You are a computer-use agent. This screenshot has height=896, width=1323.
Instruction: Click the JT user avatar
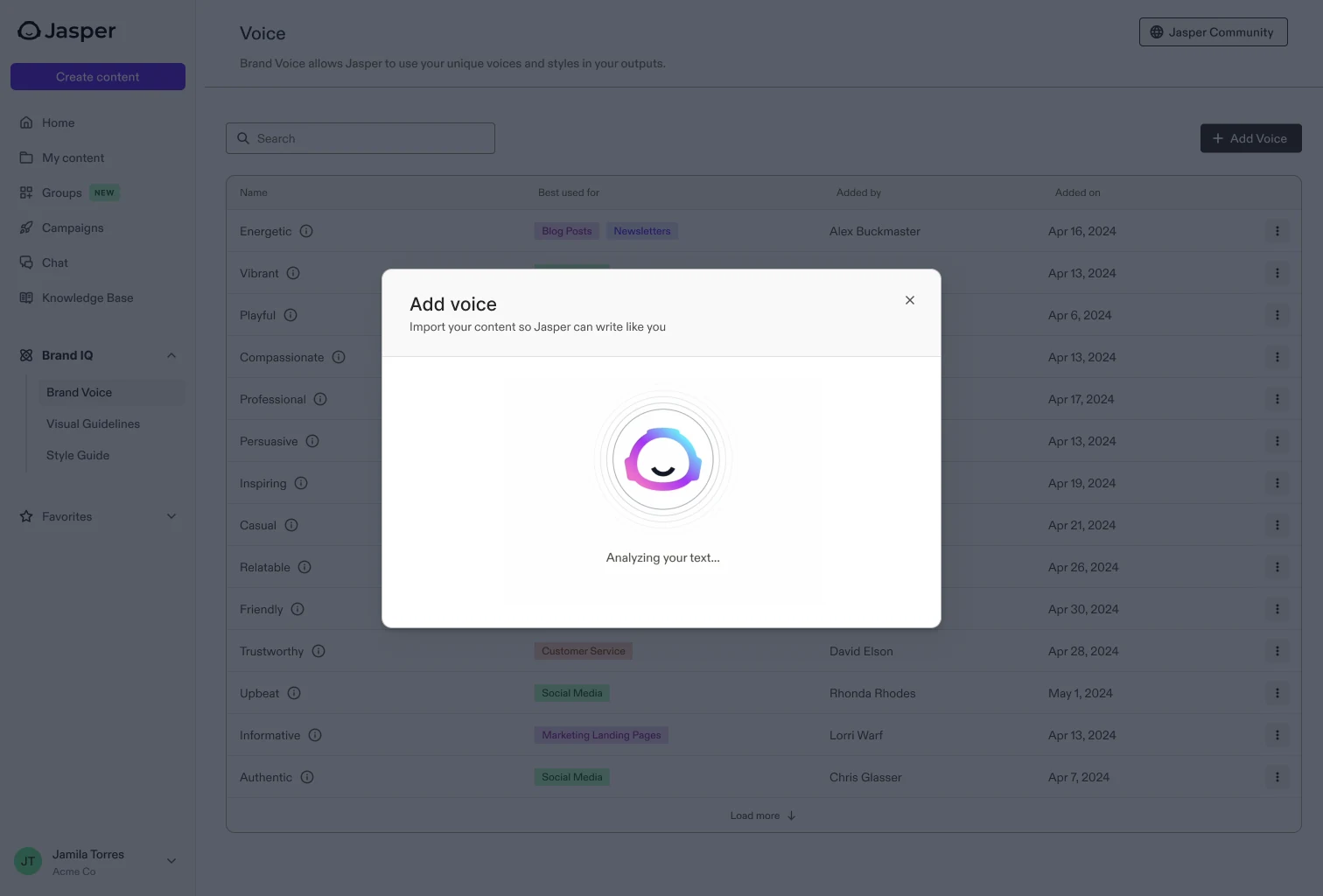[x=28, y=861]
